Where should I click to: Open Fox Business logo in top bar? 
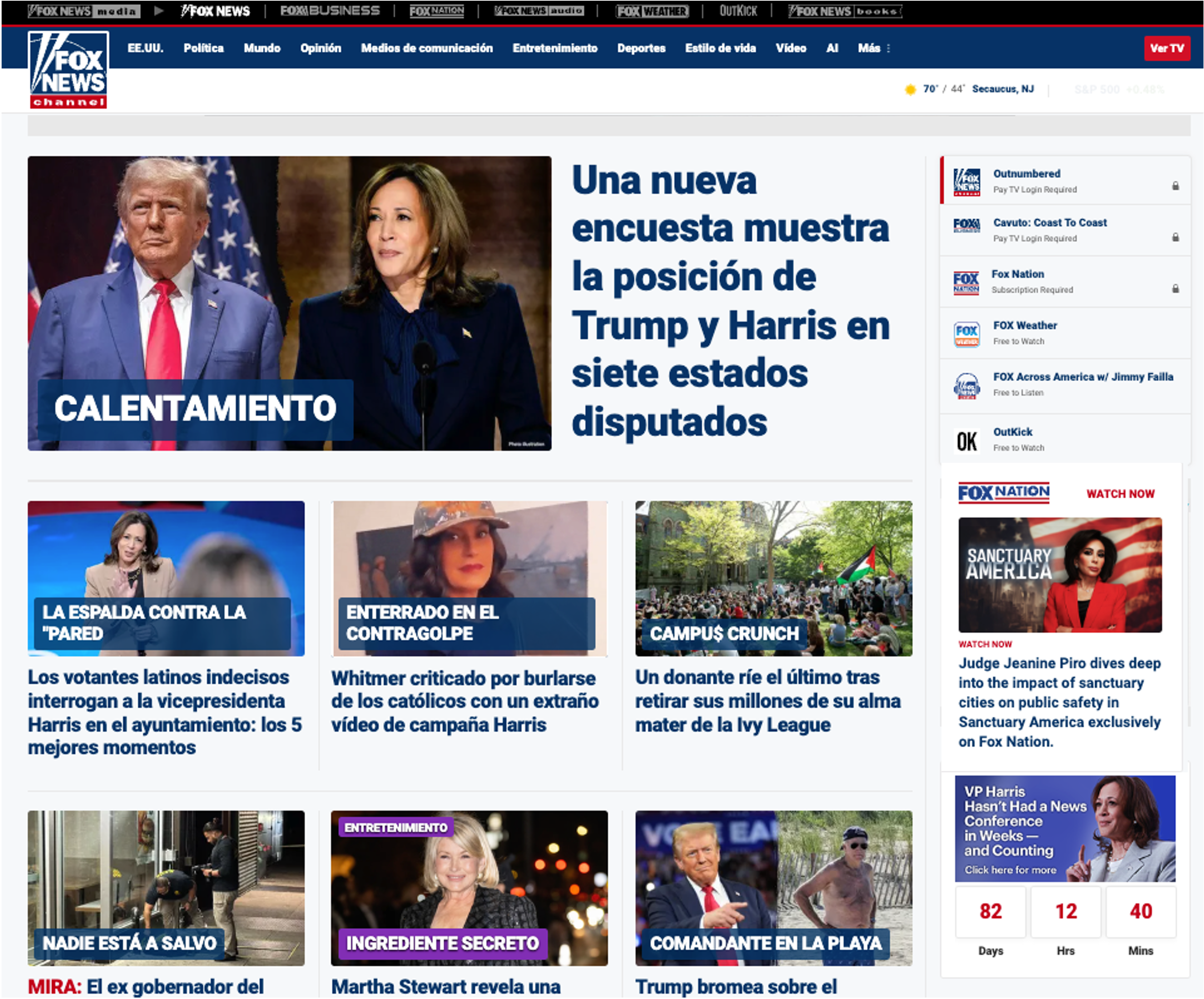(x=330, y=11)
